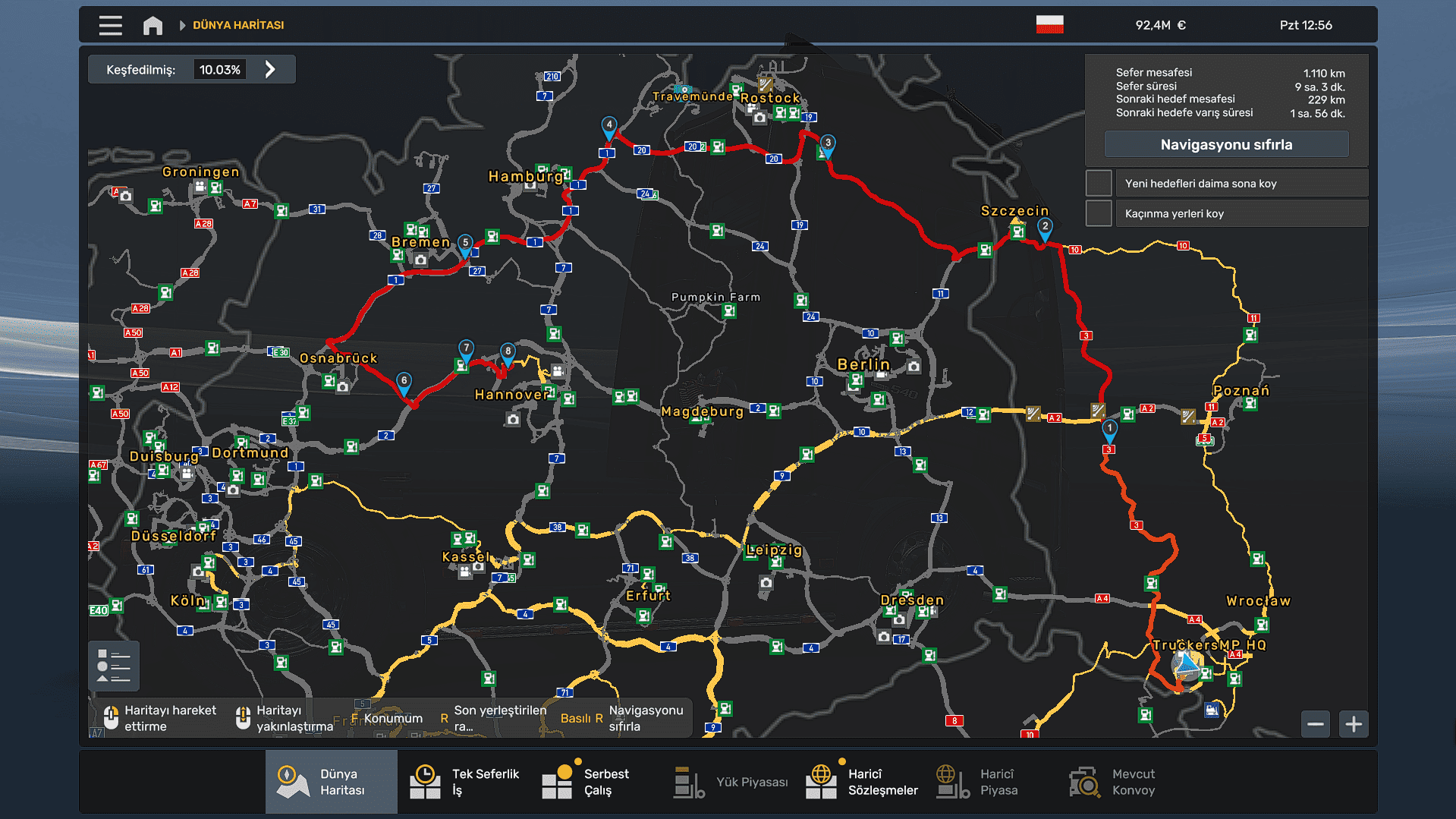Select waypoint marker 2 near Szczecin

(x=1045, y=228)
